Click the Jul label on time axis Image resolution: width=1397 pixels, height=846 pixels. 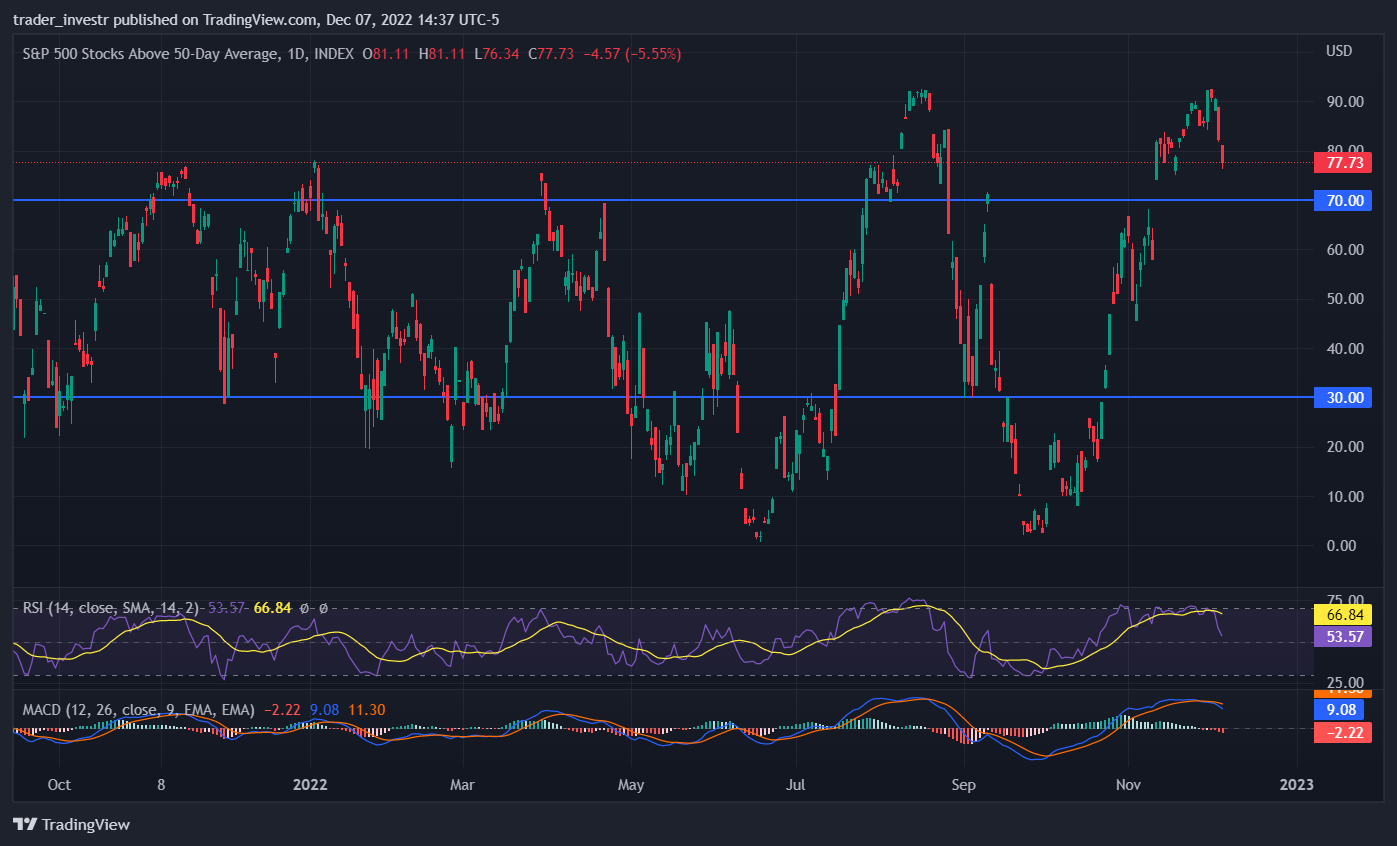click(796, 784)
